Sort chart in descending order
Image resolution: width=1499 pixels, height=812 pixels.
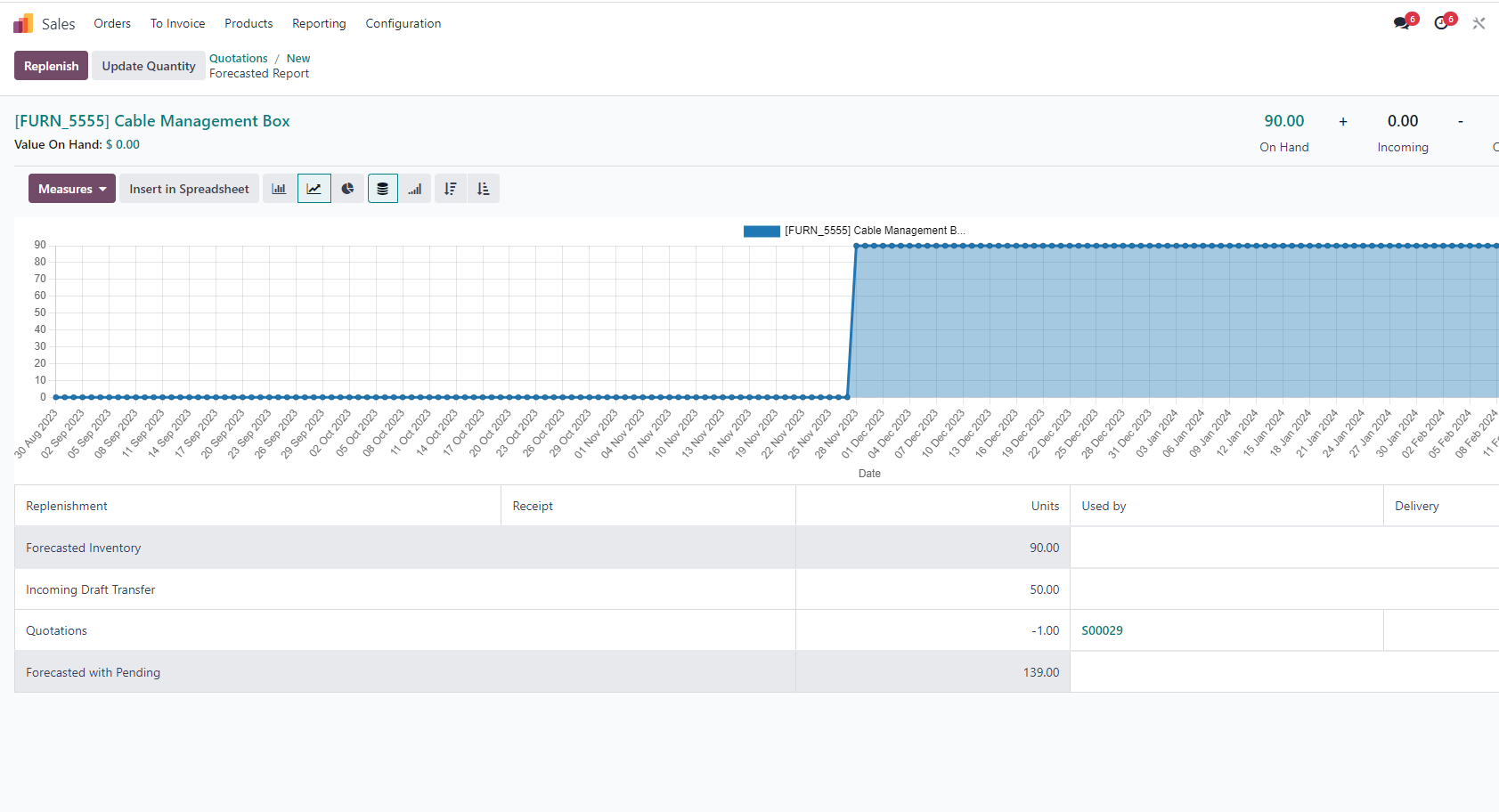coord(451,189)
